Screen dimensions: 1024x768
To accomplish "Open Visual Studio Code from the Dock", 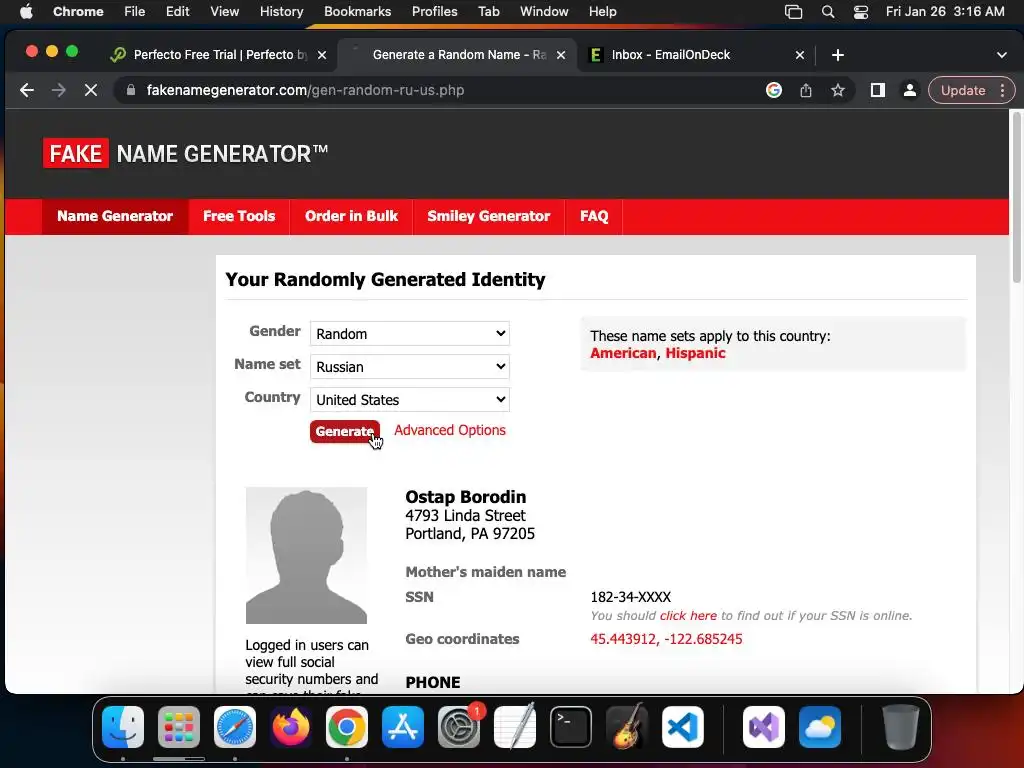I will pyautogui.click(x=682, y=727).
